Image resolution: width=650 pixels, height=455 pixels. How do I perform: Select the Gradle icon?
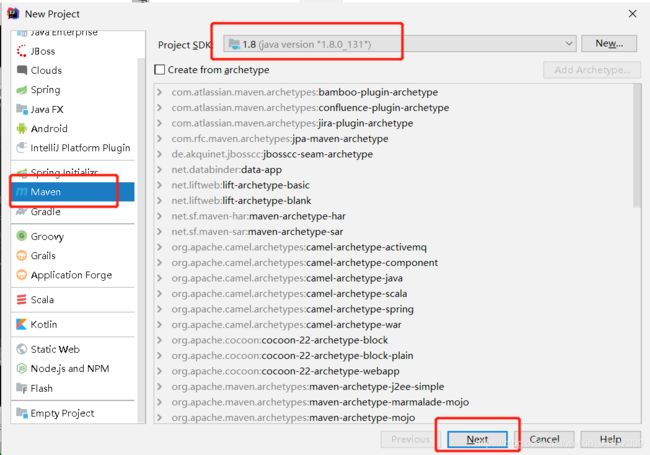coord(22,212)
